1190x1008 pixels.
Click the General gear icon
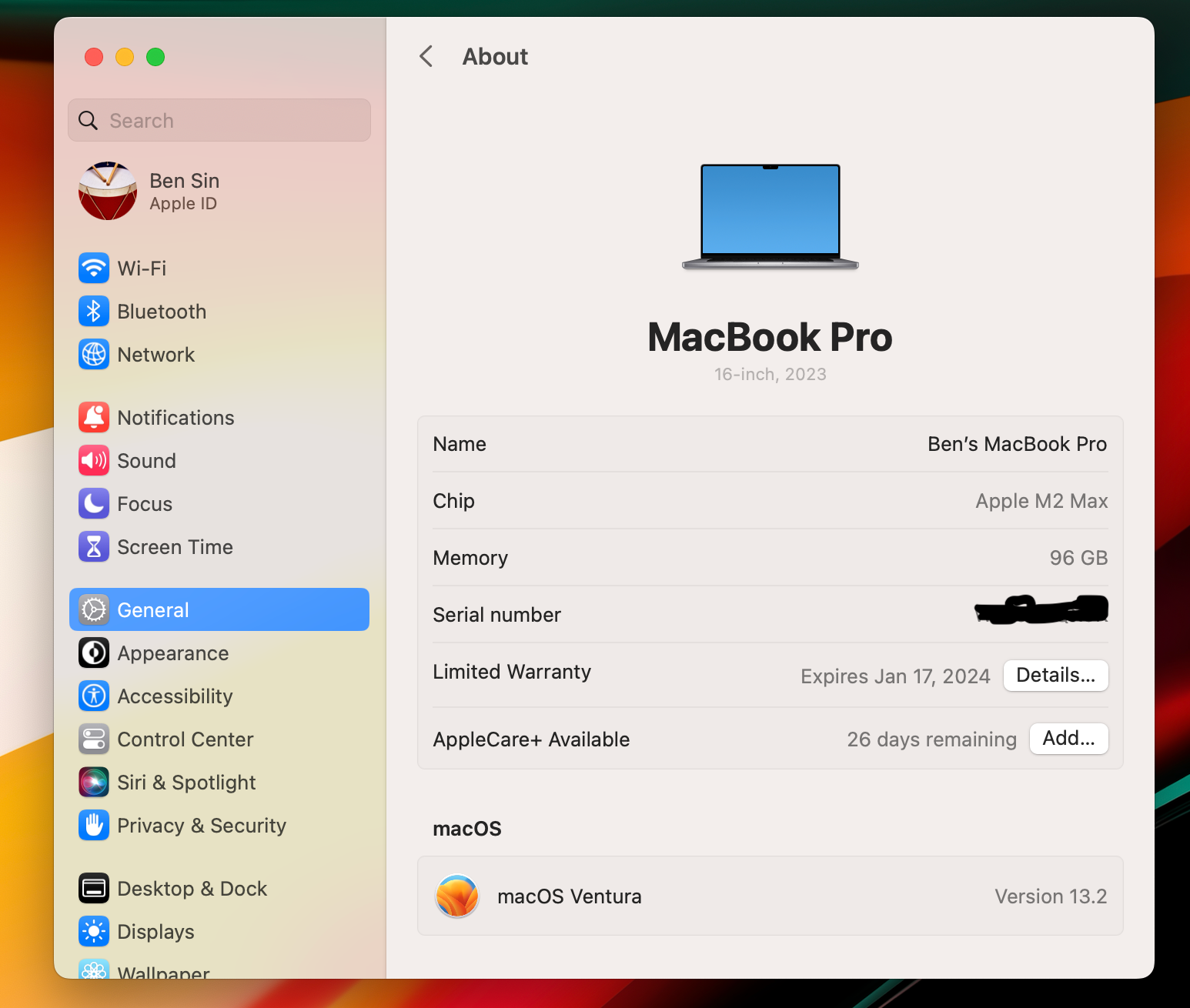(x=94, y=610)
